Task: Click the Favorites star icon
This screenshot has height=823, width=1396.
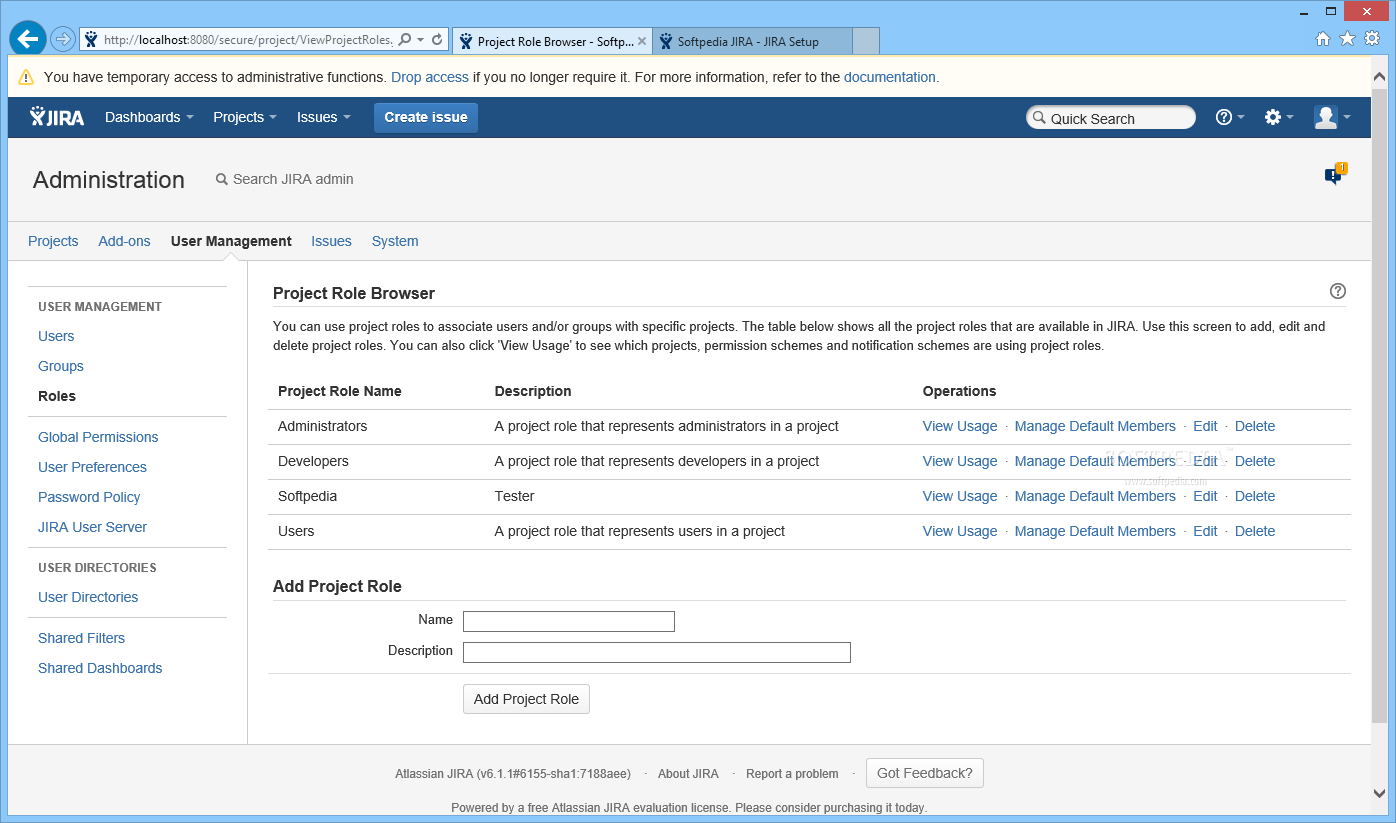Action: [1347, 38]
